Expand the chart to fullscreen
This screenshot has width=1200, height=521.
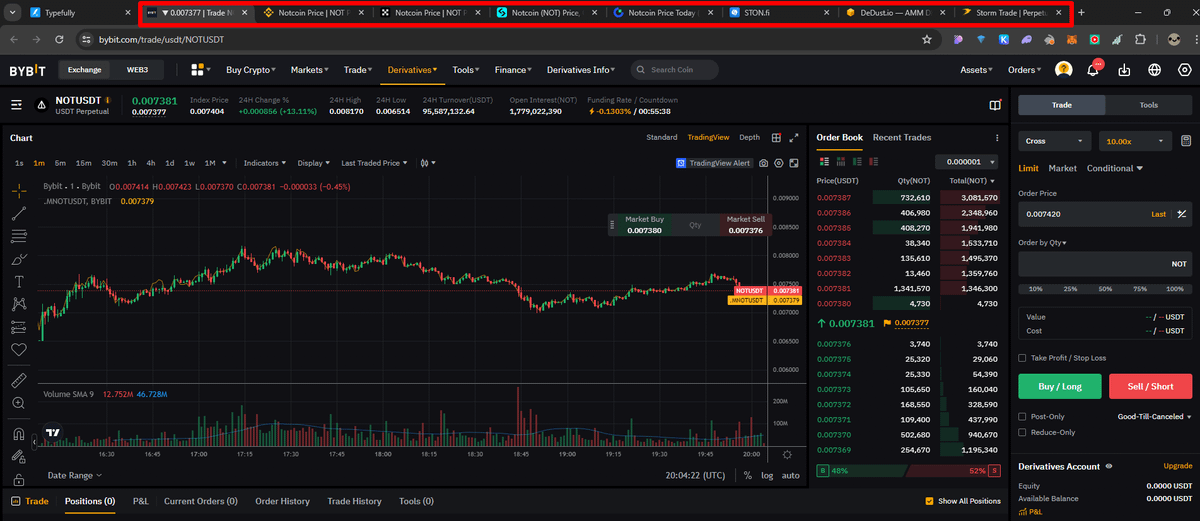[x=794, y=137]
